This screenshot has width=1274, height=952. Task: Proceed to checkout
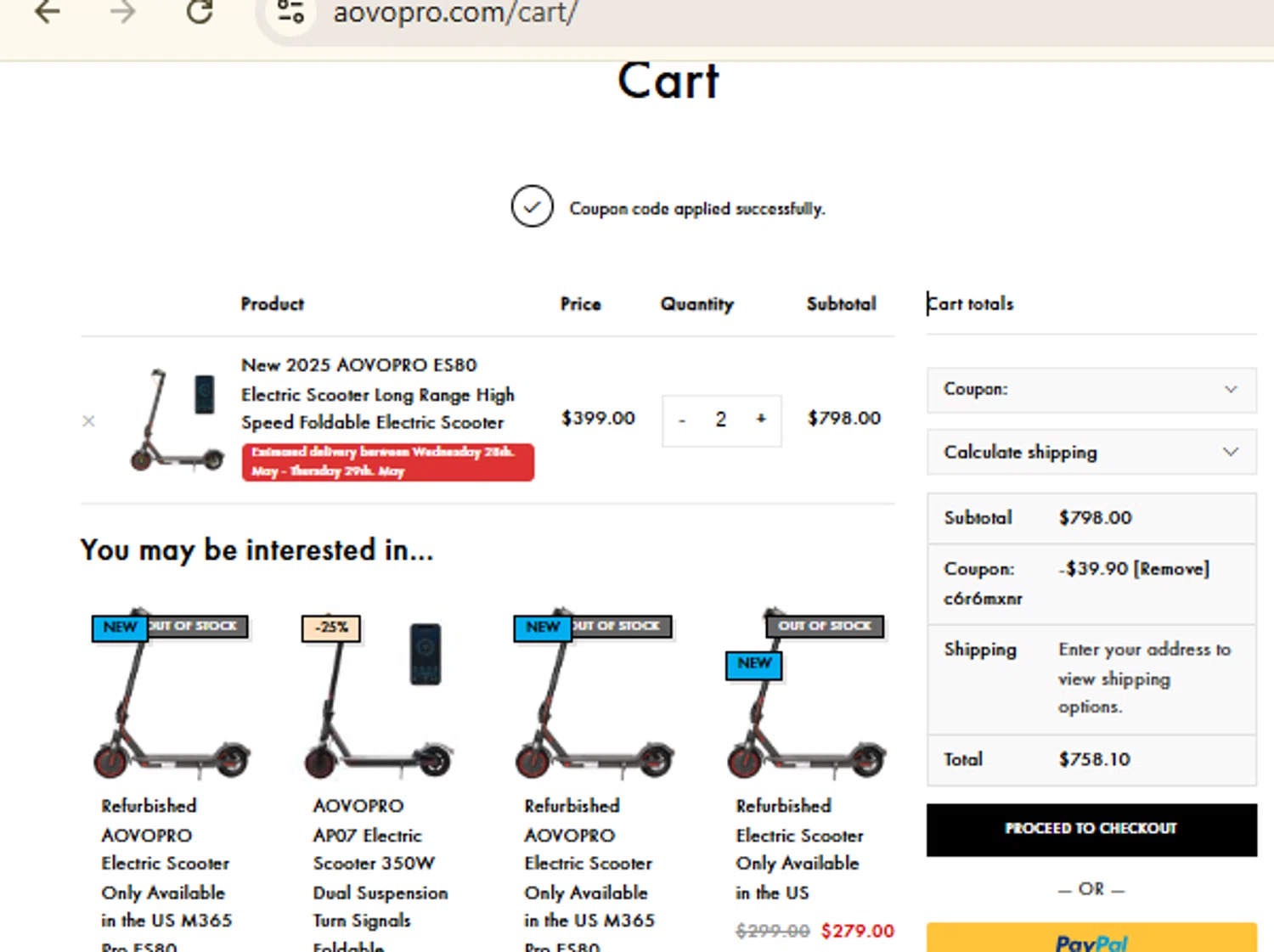click(x=1091, y=829)
